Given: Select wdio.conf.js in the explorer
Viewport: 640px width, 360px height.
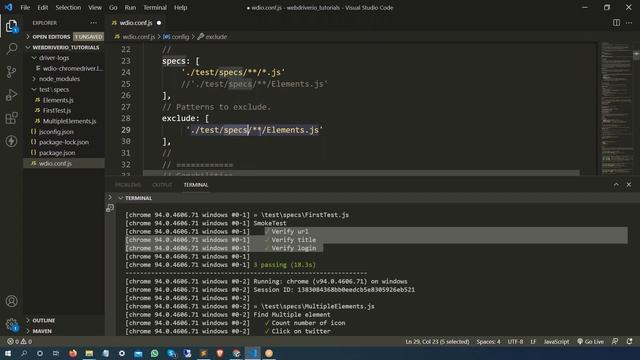Looking at the screenshot, I should tap(64, 163).
